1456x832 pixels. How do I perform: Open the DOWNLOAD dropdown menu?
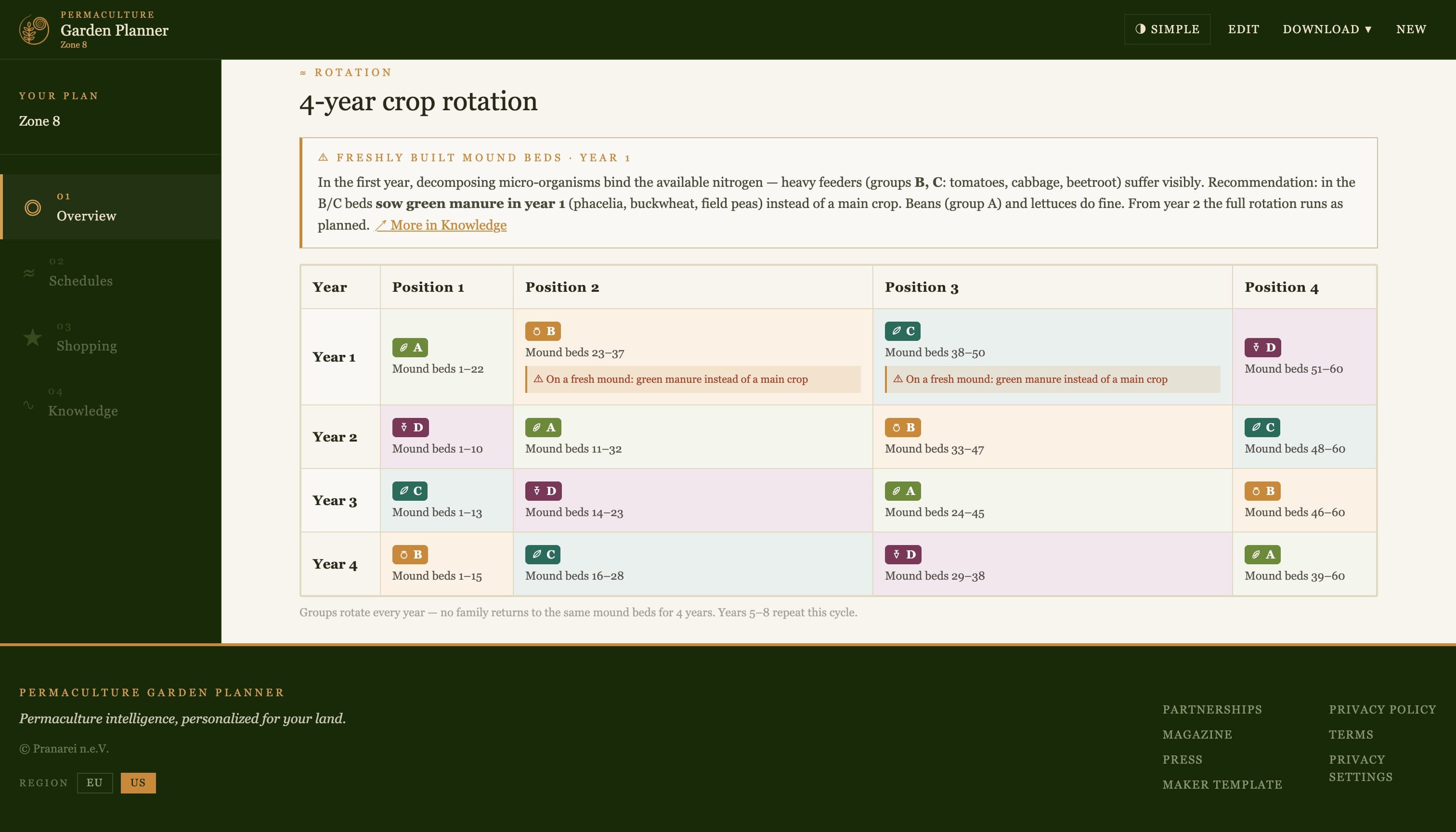coord(1327,29)
